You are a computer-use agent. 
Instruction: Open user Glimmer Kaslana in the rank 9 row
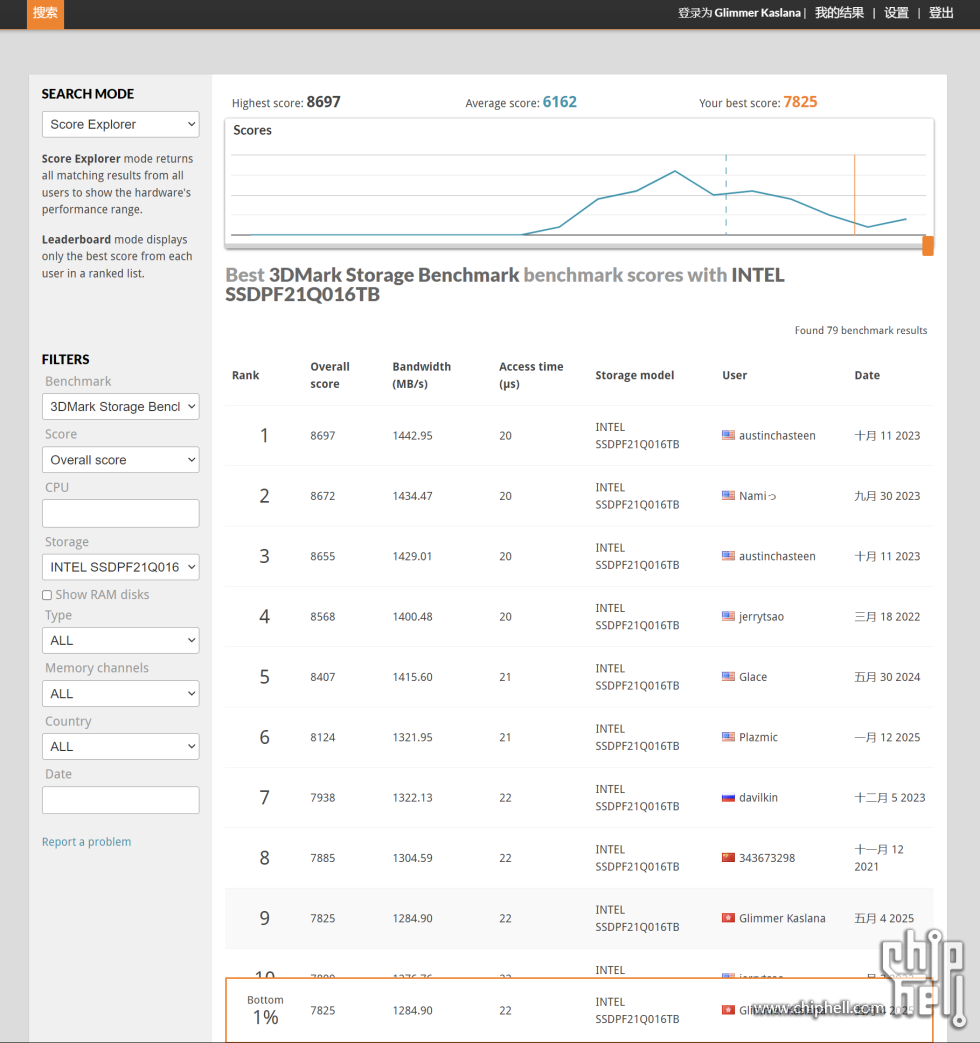[782, 919]
